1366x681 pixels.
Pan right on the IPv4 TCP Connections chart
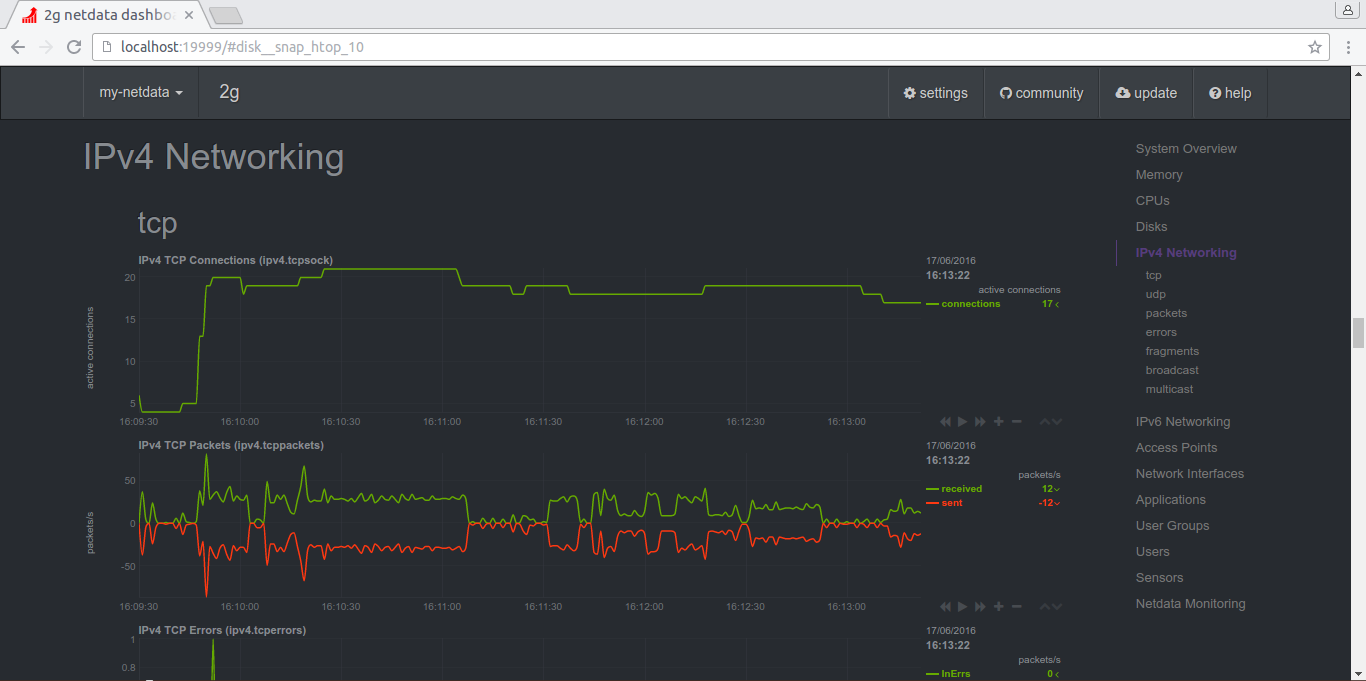(x=980, y=422)
